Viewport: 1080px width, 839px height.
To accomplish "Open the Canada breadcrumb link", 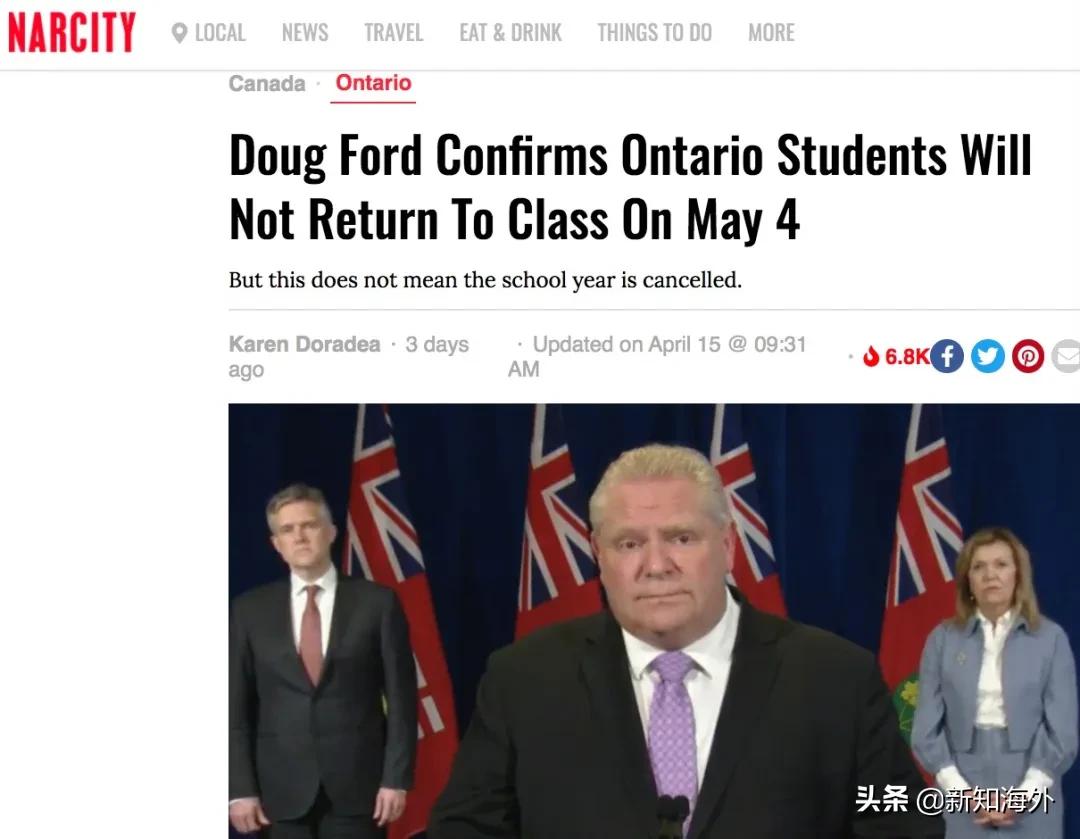I will point(267,83).
